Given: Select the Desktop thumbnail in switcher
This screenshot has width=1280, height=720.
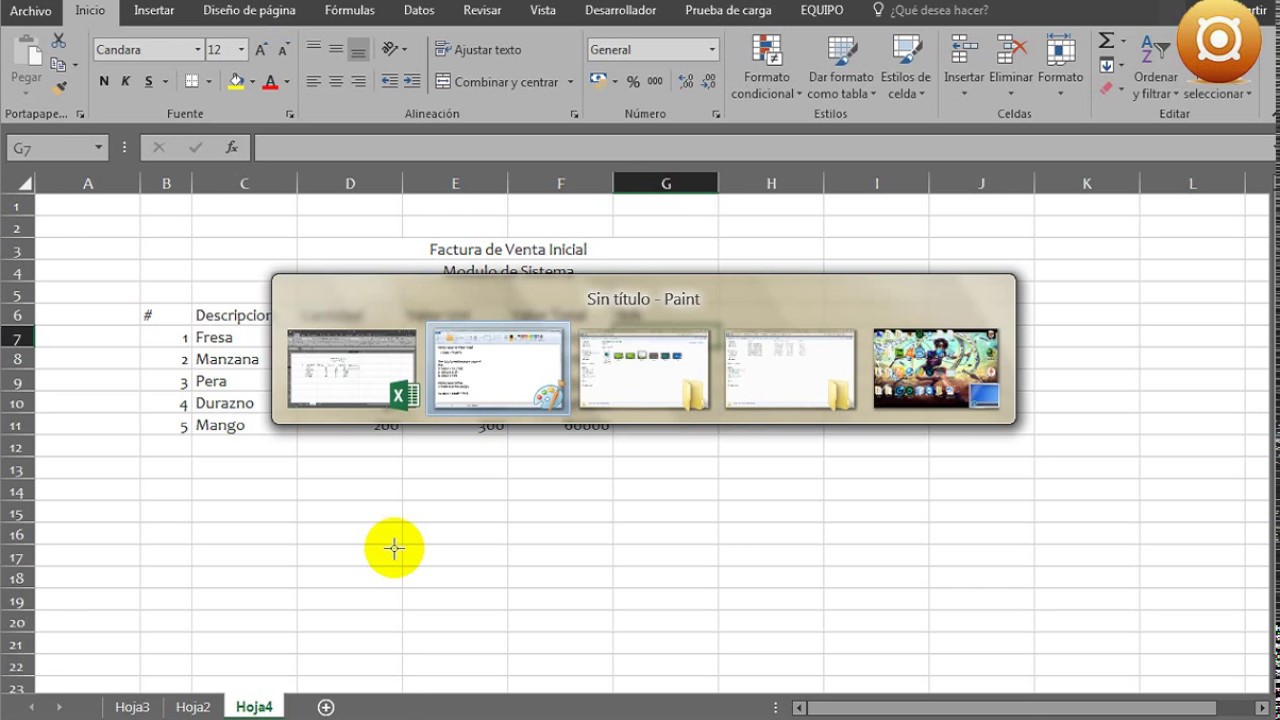Looking at the screenshot, I should point(936,368).
